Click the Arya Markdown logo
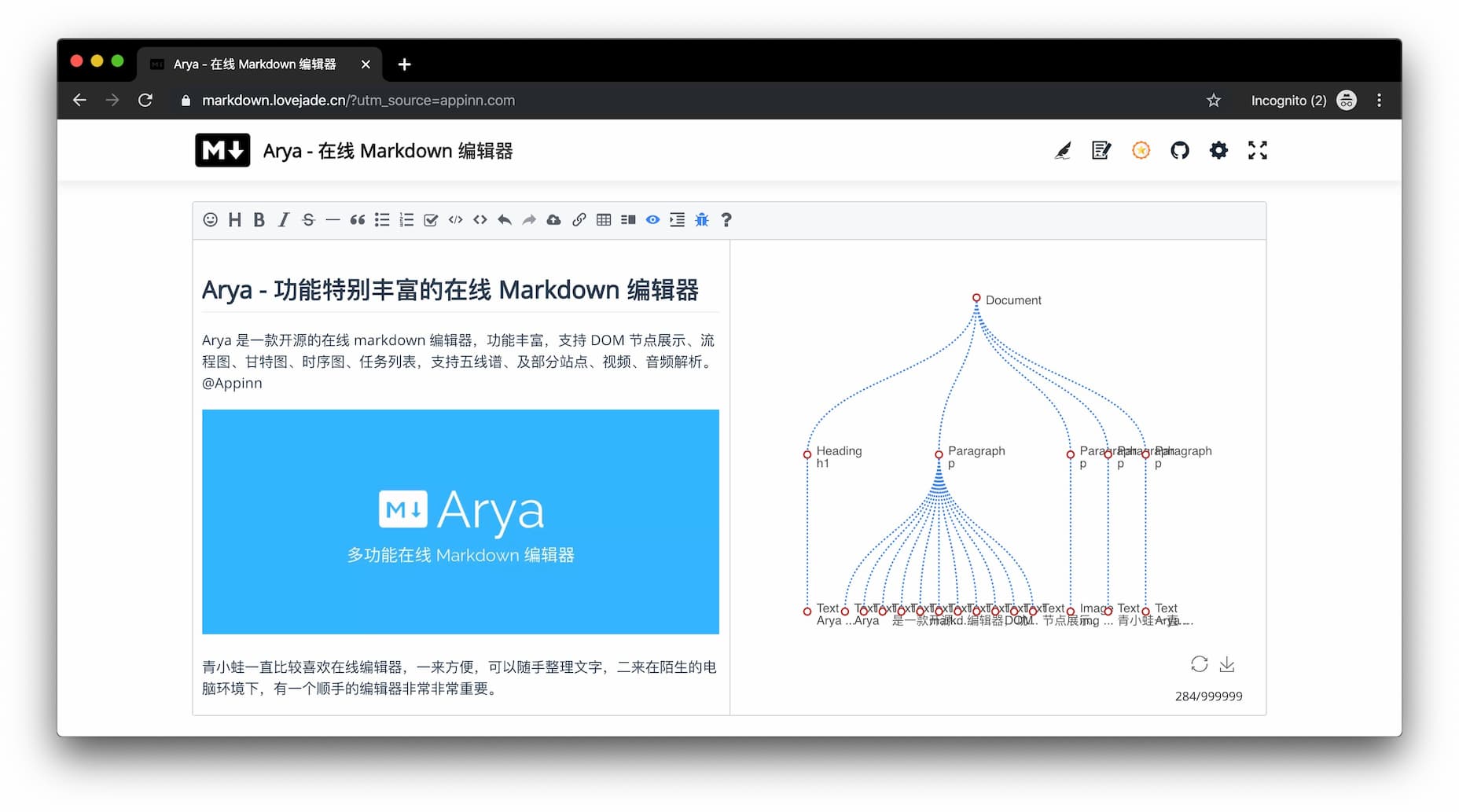The image size is (1459, 812). (x=222, y=150)
